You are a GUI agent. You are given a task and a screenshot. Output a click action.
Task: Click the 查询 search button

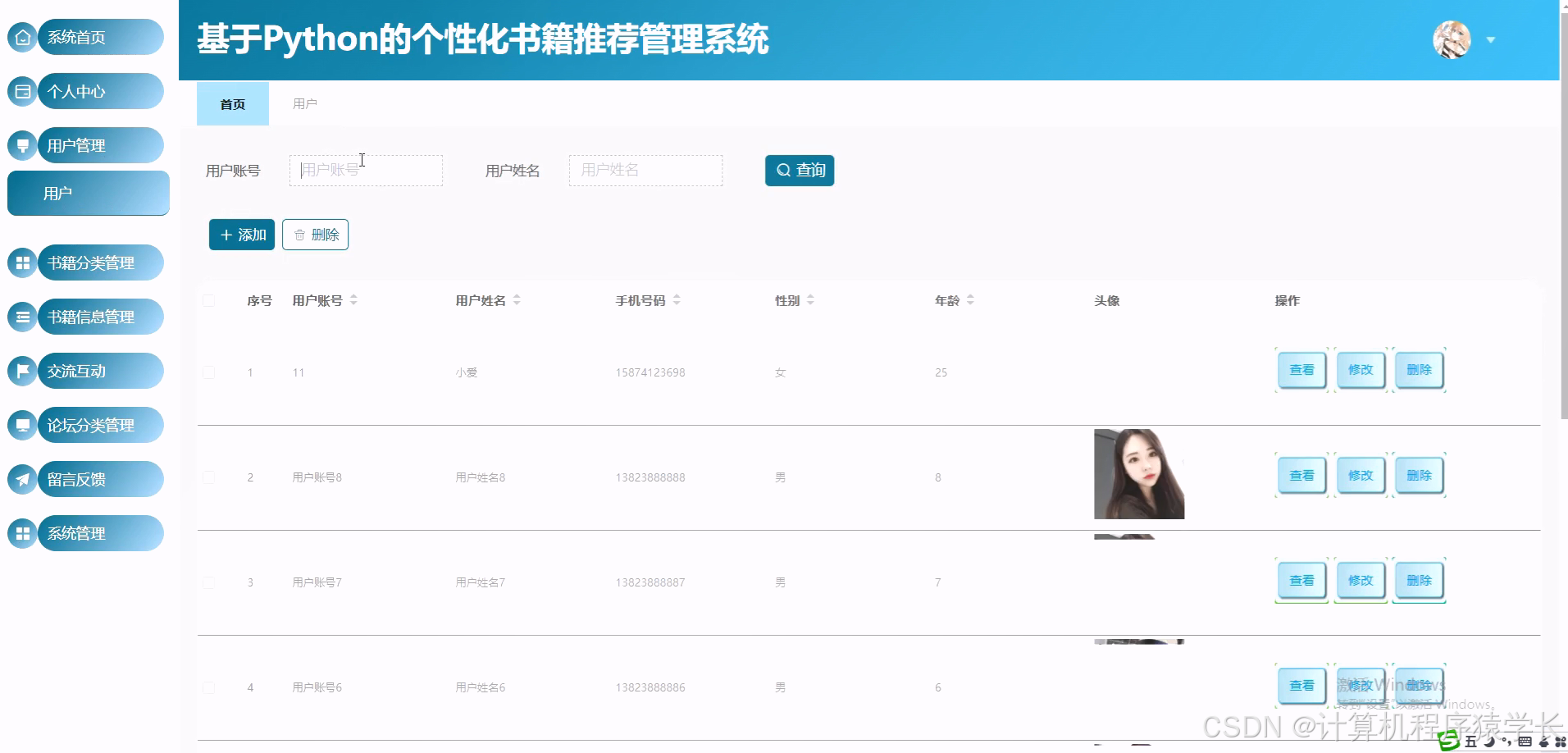point(800,171)
